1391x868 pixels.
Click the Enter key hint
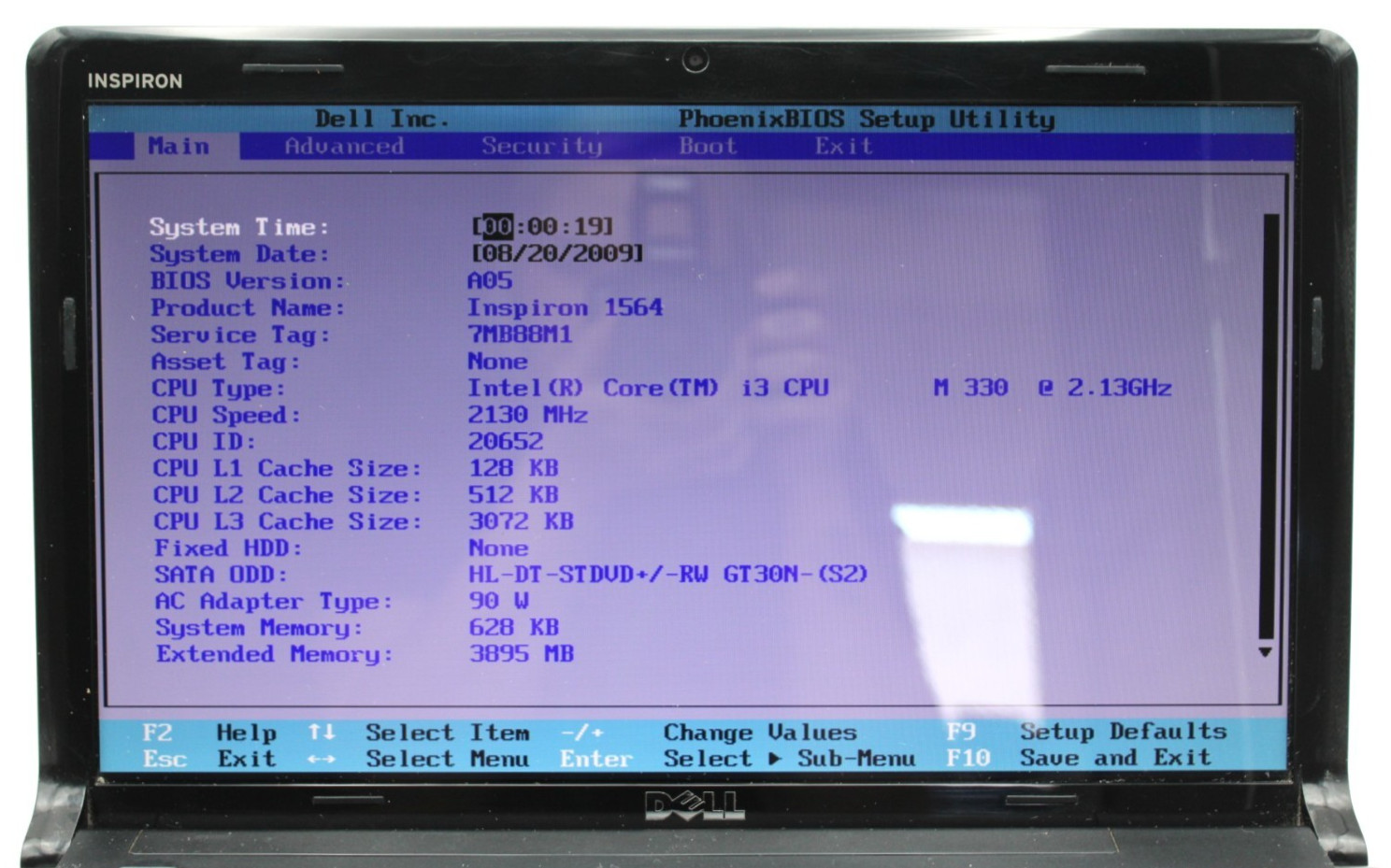coord(596,759)
